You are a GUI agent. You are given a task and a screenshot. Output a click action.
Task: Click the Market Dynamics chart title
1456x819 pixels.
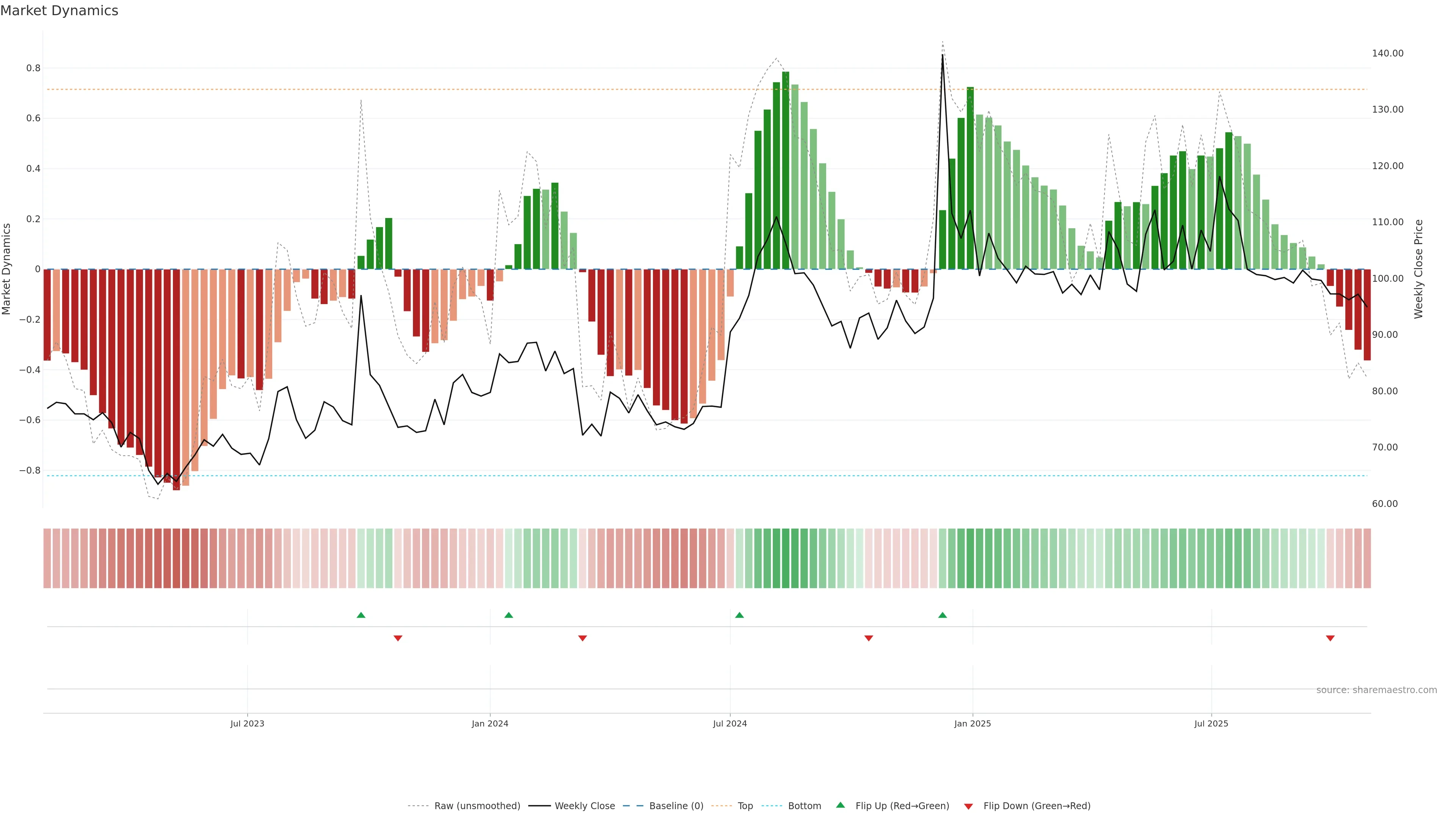click(x=60, y=11)
